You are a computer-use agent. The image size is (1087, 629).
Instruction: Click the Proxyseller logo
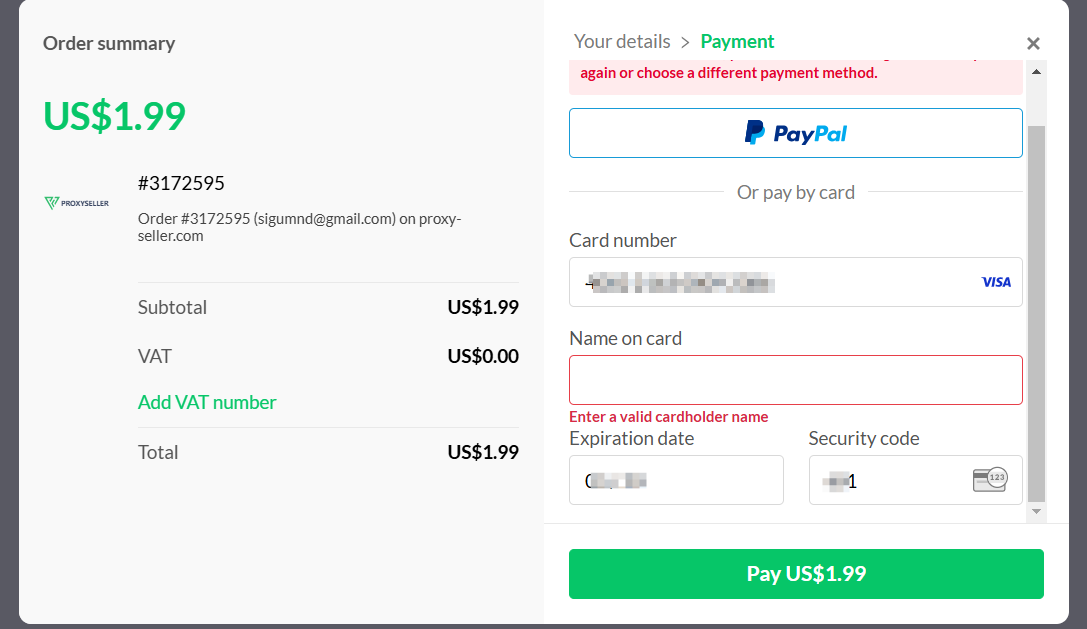pyautogui.click(x=77, y=203)
